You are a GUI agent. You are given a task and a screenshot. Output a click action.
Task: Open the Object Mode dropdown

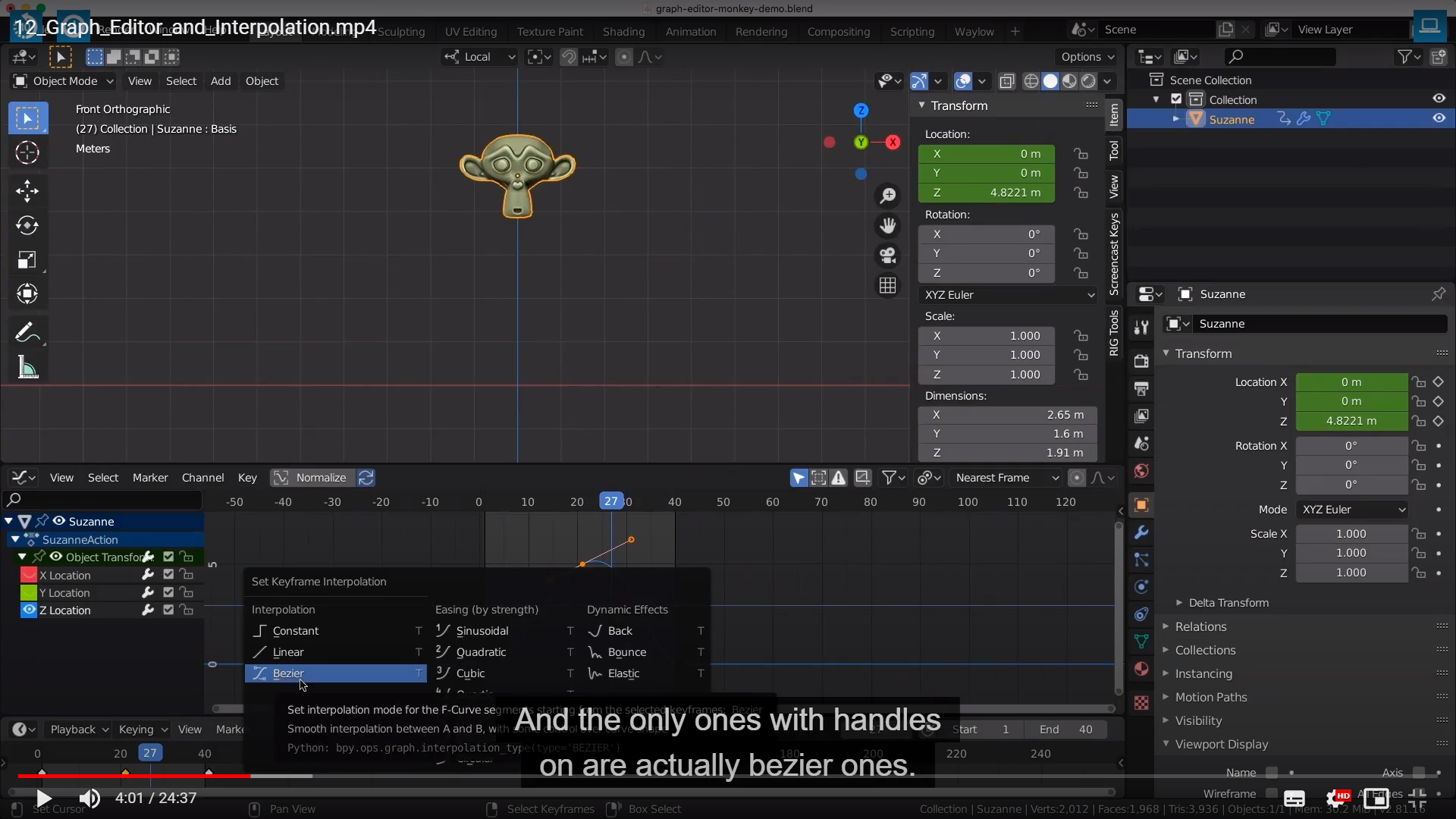point(64,81)
